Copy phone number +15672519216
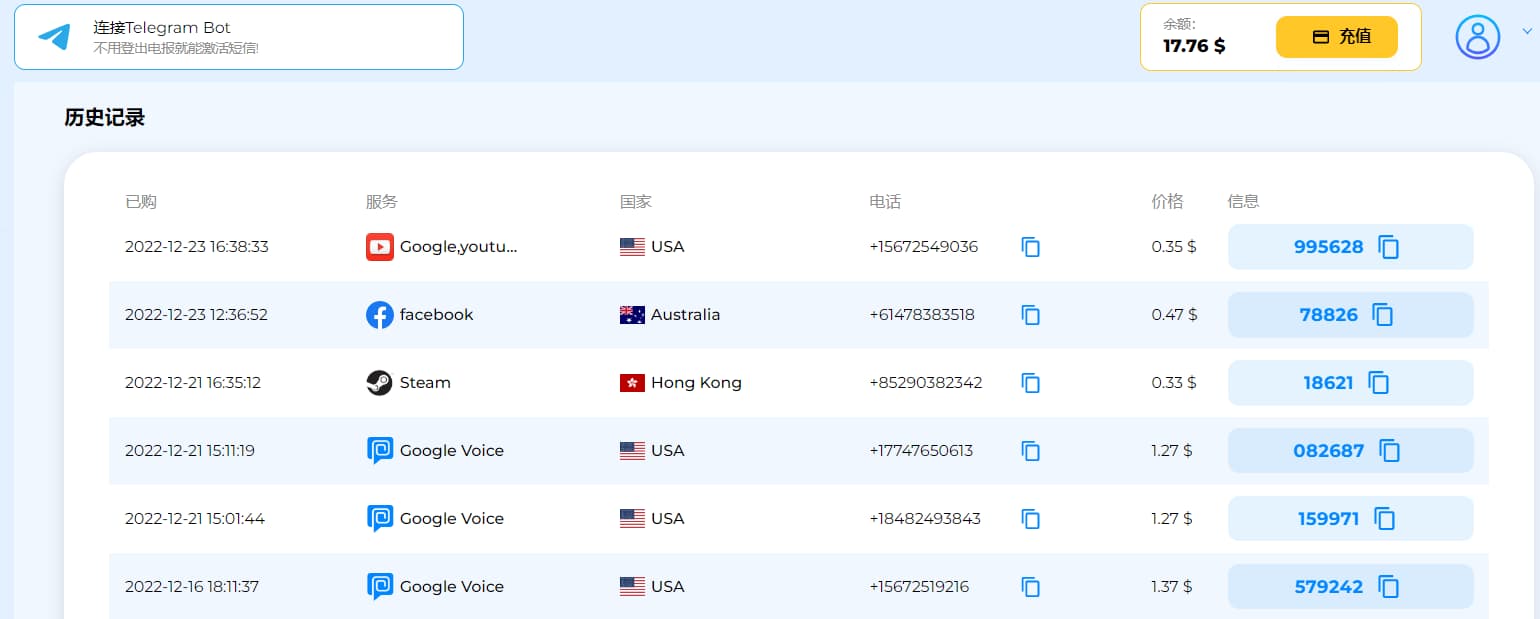Viewport: 1540px width, 619px height. 1031,587
